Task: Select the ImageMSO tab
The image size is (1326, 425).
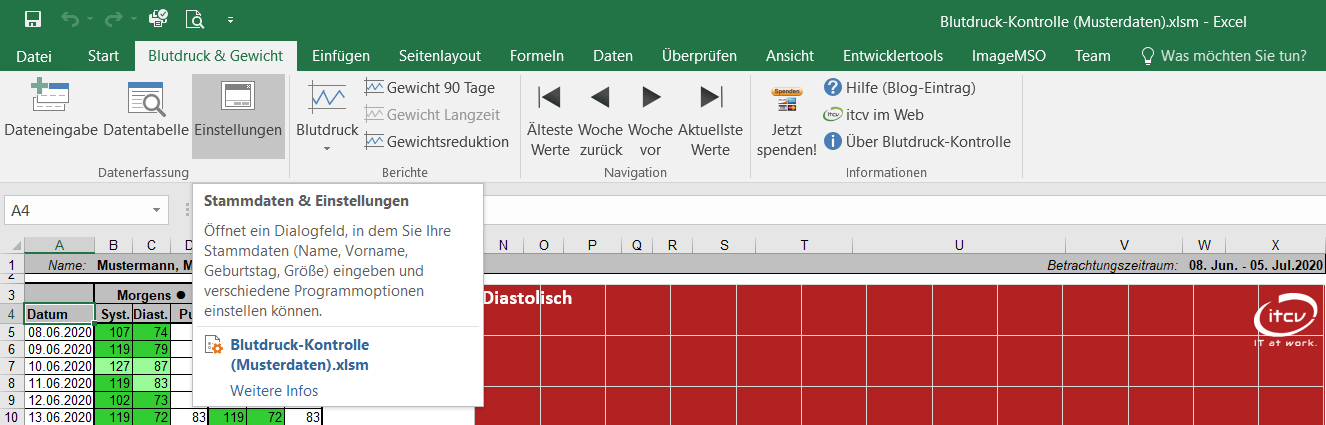Action: point(1009,56)
